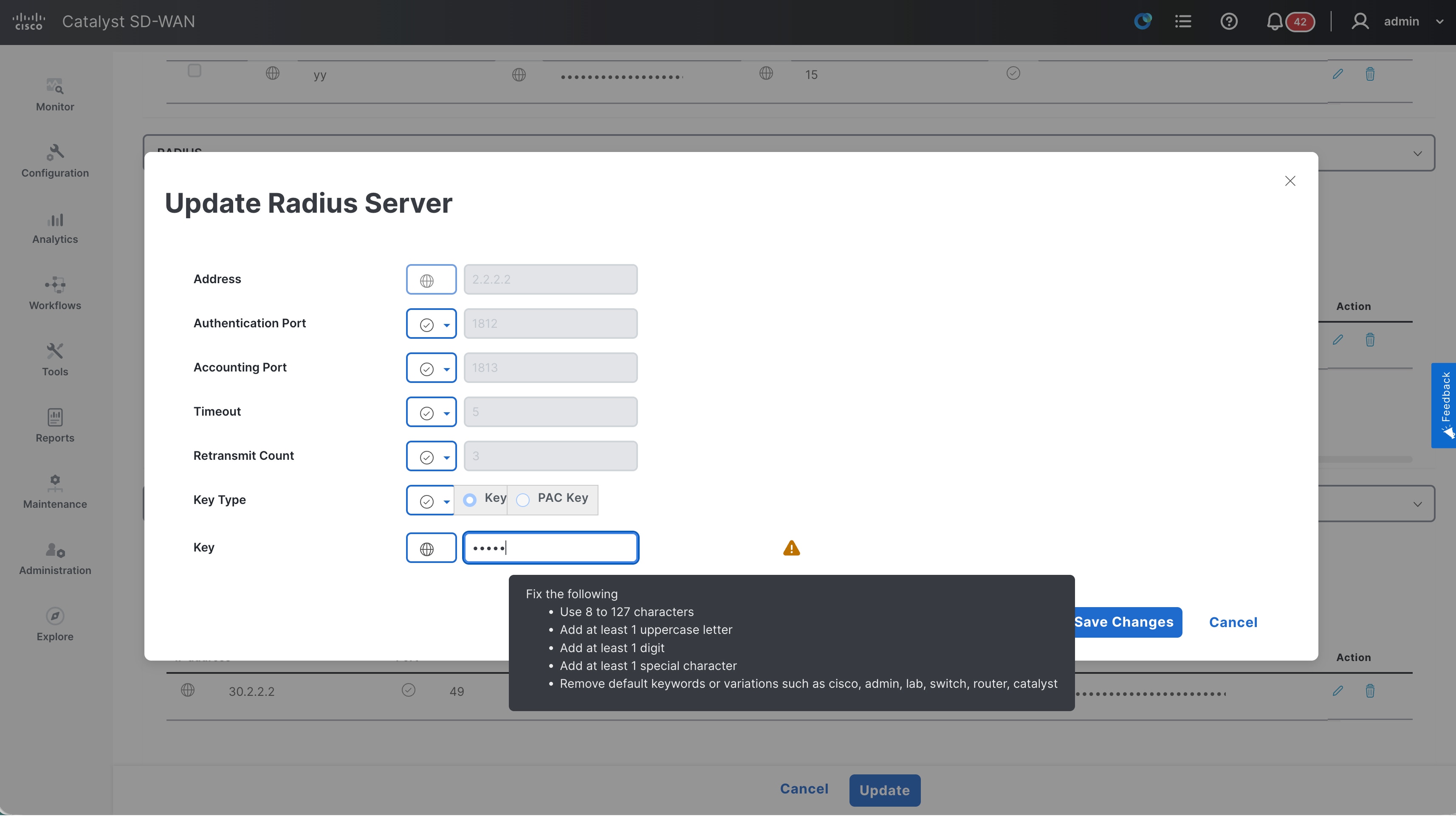
Task: Click the 30.2.2.2 address cell
Action: (x=251, y=692)
